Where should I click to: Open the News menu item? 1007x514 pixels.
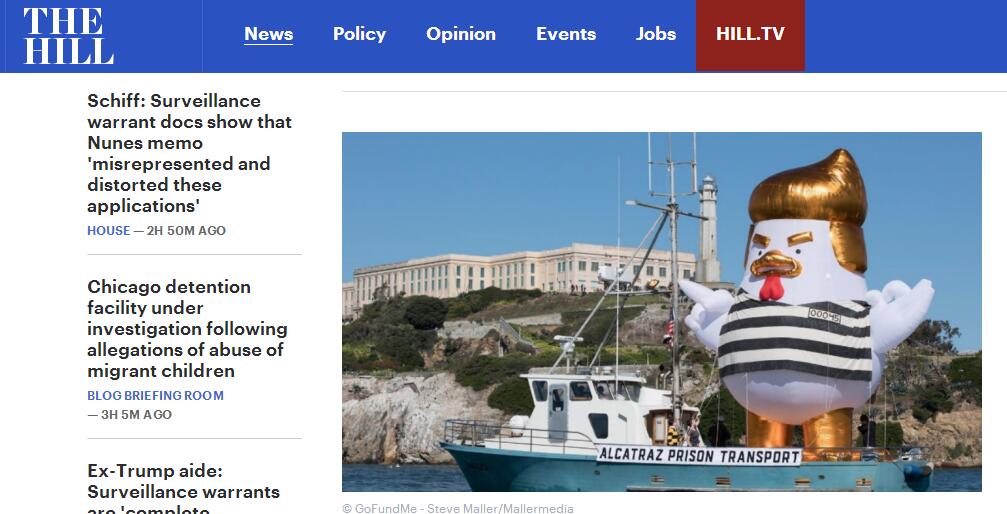[268, 34]
